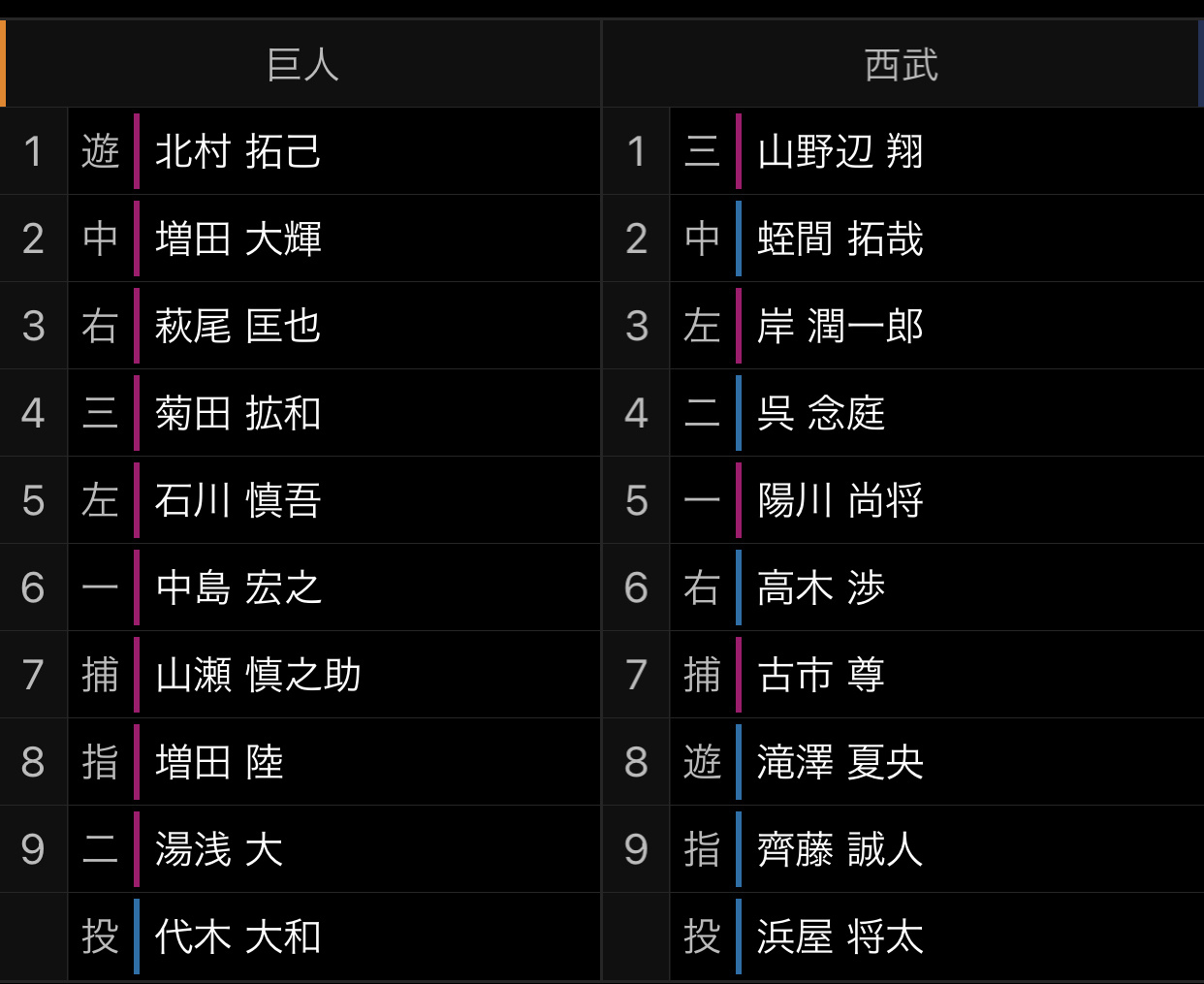Open player 蛭間 拓哉

coord(840,238)
